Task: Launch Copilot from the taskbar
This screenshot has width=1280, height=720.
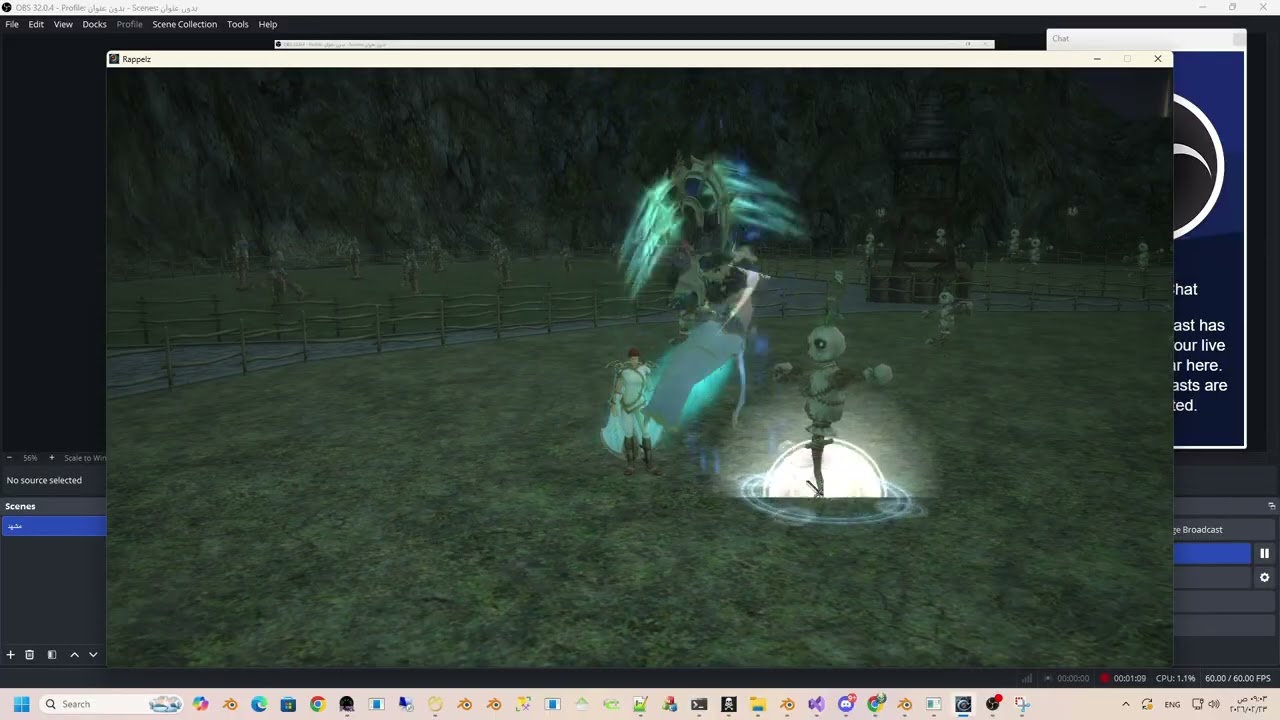Action: 201,704
